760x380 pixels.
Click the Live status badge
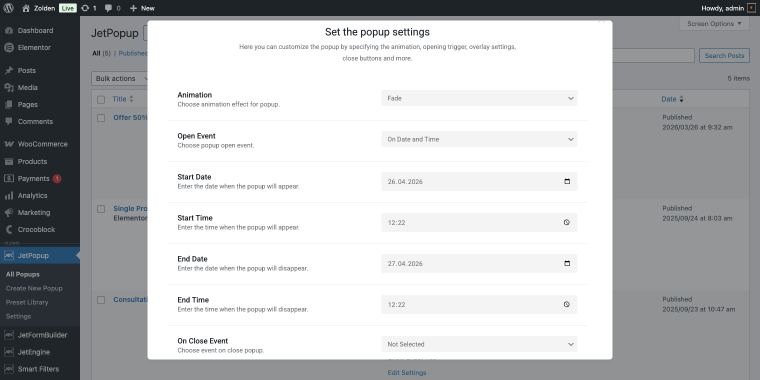68,8
